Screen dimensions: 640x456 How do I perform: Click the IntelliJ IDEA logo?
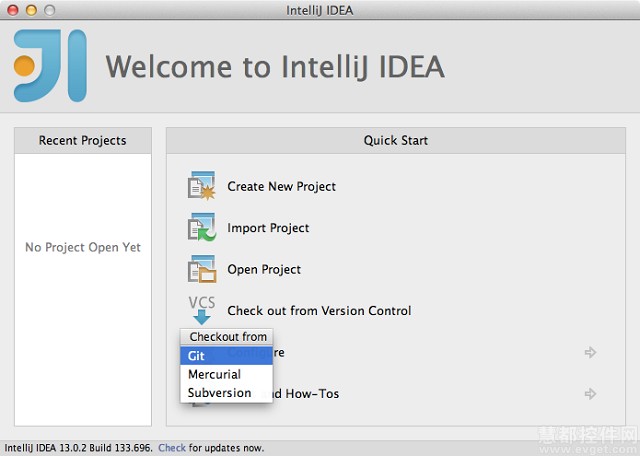click(x=50, y=66)
